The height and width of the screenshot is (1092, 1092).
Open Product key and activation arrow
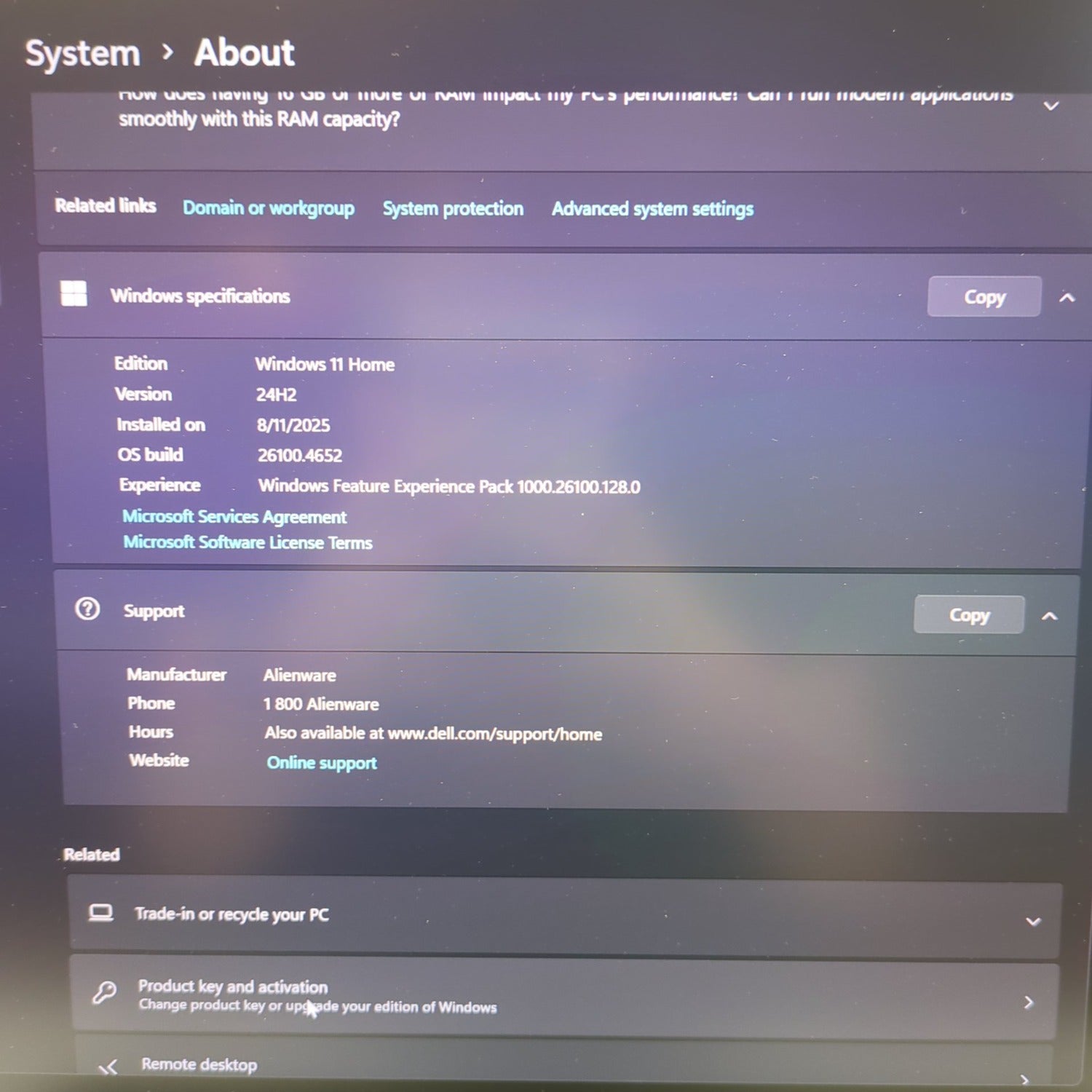(x=1028, y=1002)
